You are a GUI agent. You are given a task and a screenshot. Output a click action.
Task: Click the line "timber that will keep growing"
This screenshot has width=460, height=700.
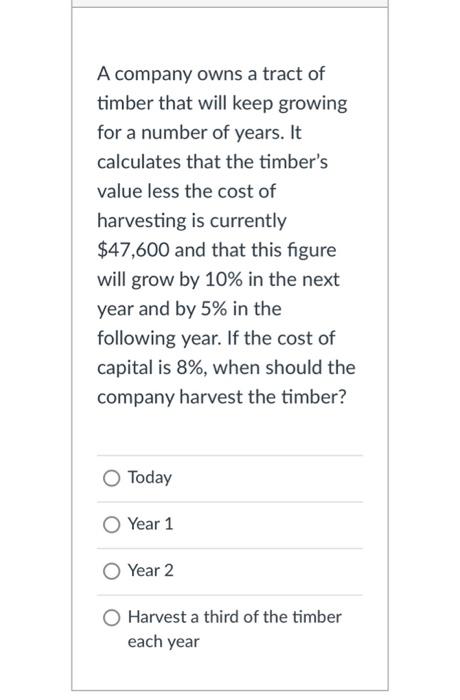[x=222, y=104]
